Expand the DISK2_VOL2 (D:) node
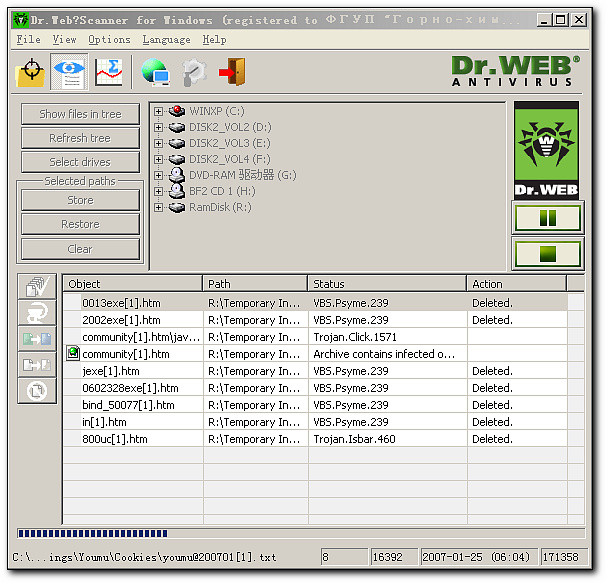 click(x=158, y=127)
